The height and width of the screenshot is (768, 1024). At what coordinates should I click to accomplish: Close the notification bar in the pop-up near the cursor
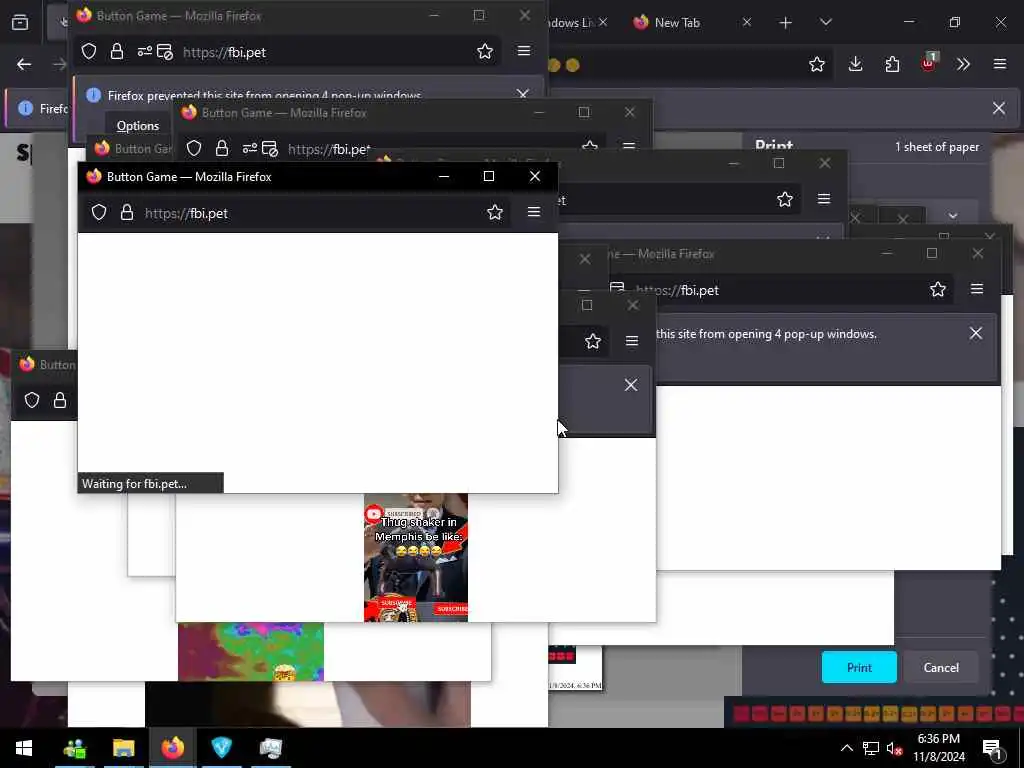tap(631, 385)
